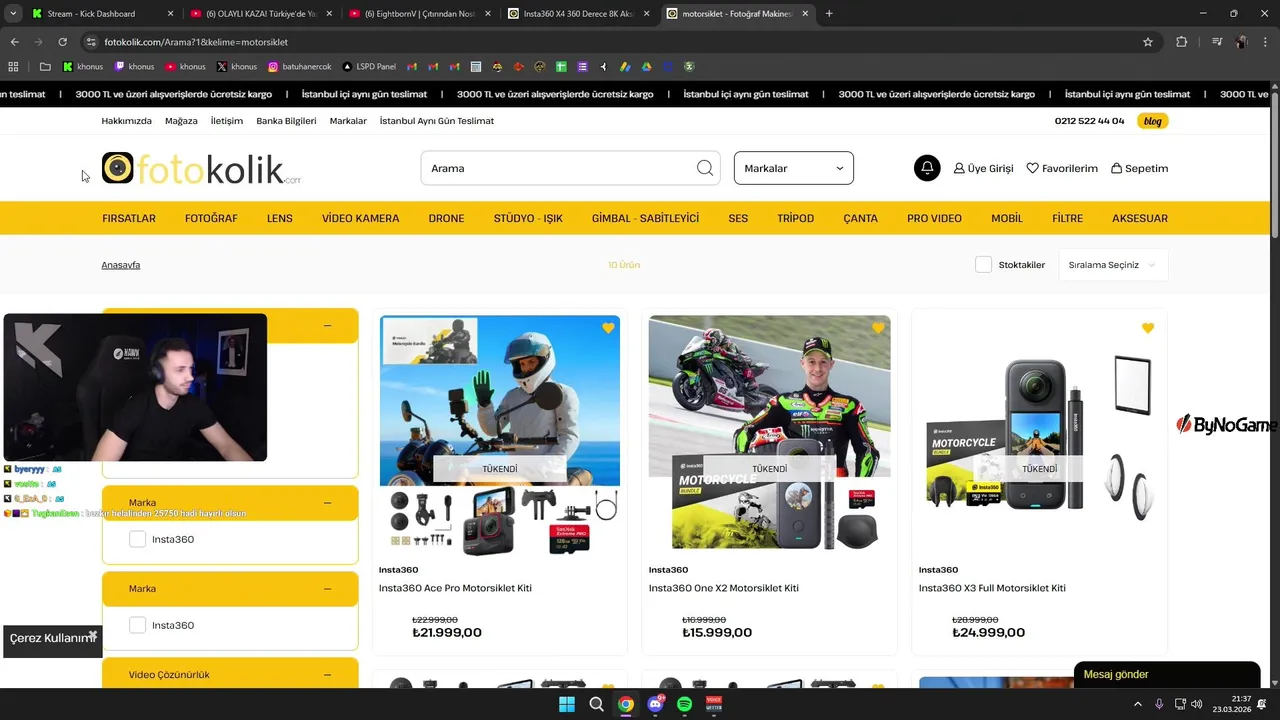1280x720 pixels.
Task: Check Insta360 in first Marka filter
Action: tap(138, 539)
